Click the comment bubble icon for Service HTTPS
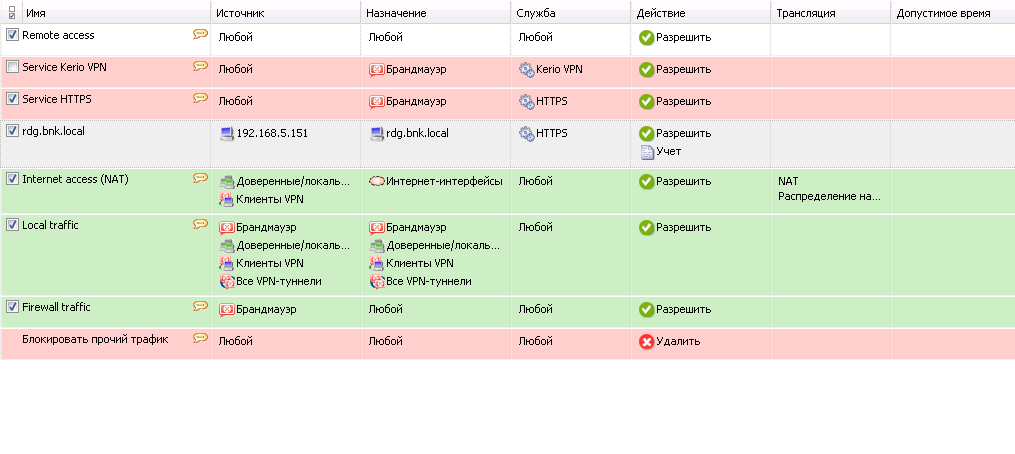This screenshot has height=454, width=1015. pyautogui.click(x=201, y=98)
